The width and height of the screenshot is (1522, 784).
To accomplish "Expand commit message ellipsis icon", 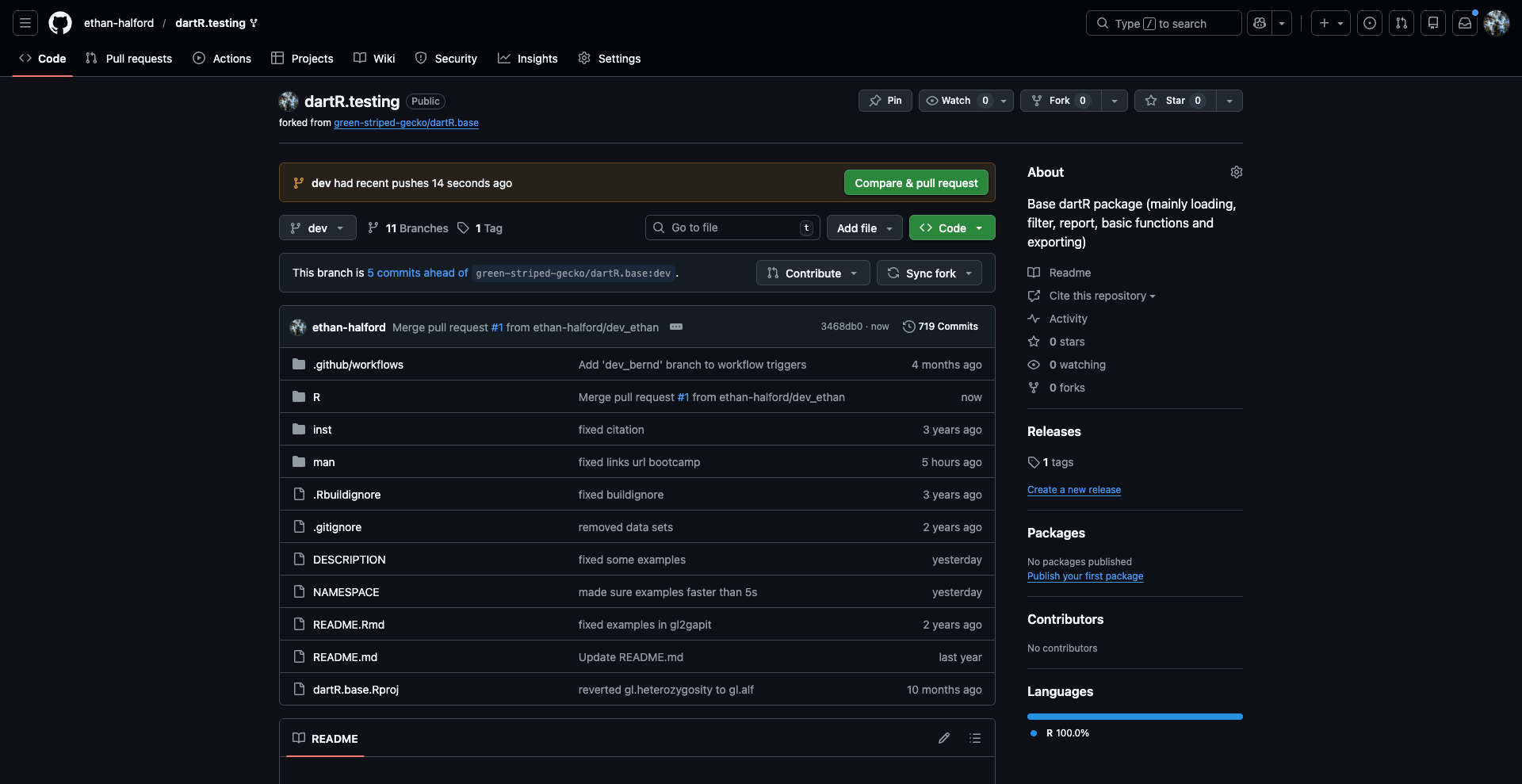I will click(x=676, y=327).
